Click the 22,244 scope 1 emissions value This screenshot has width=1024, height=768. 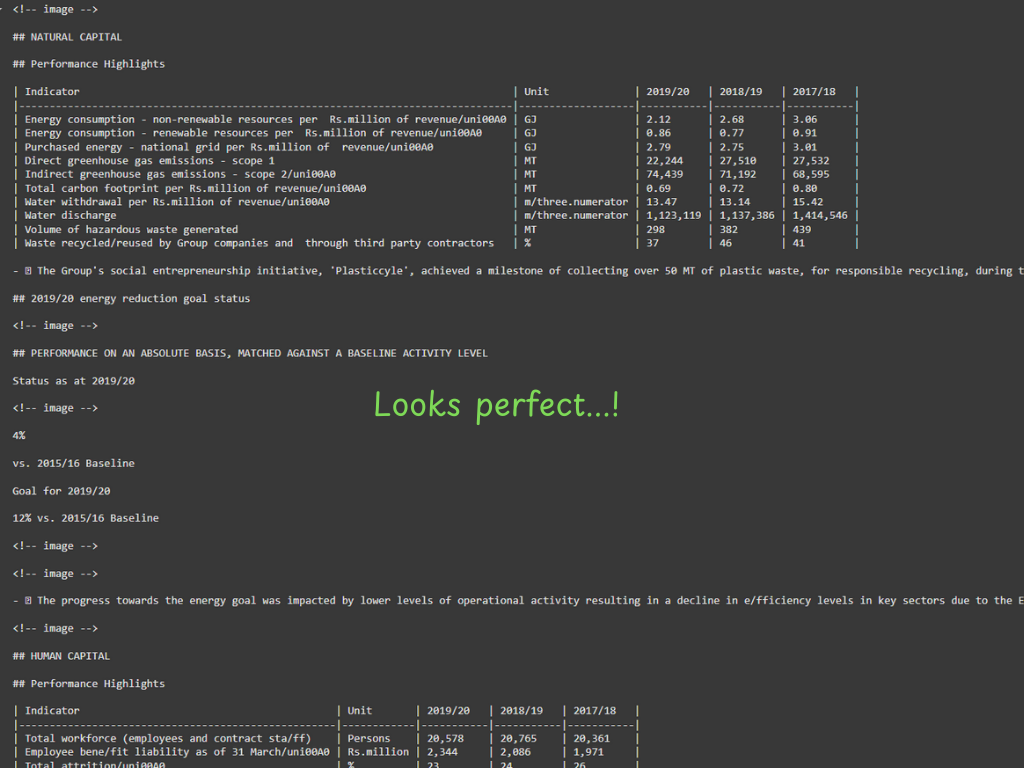[665, 160]
